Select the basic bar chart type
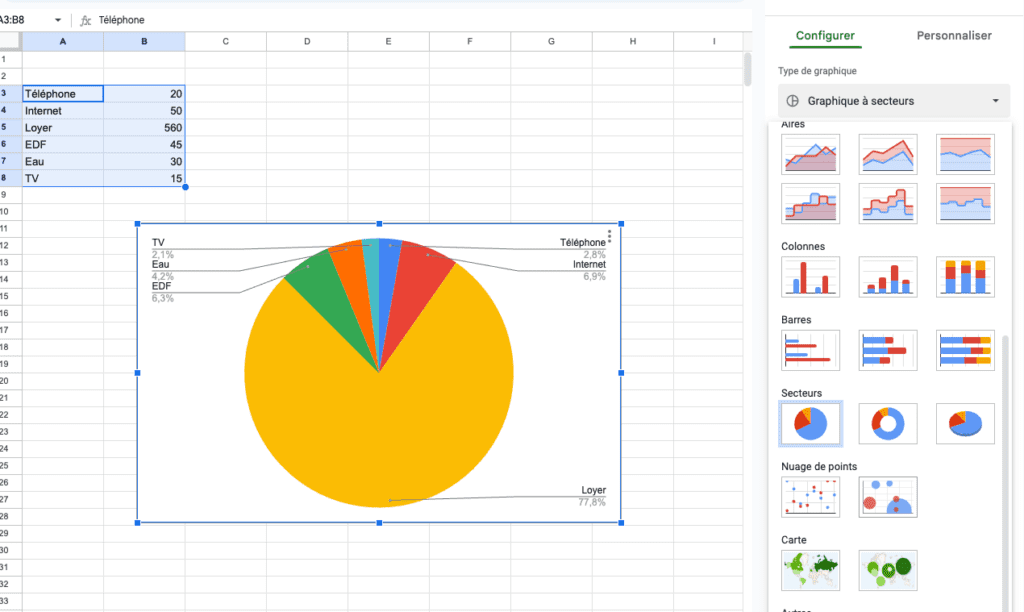This screenshot has height=612, width=1024. click(810, 350)
